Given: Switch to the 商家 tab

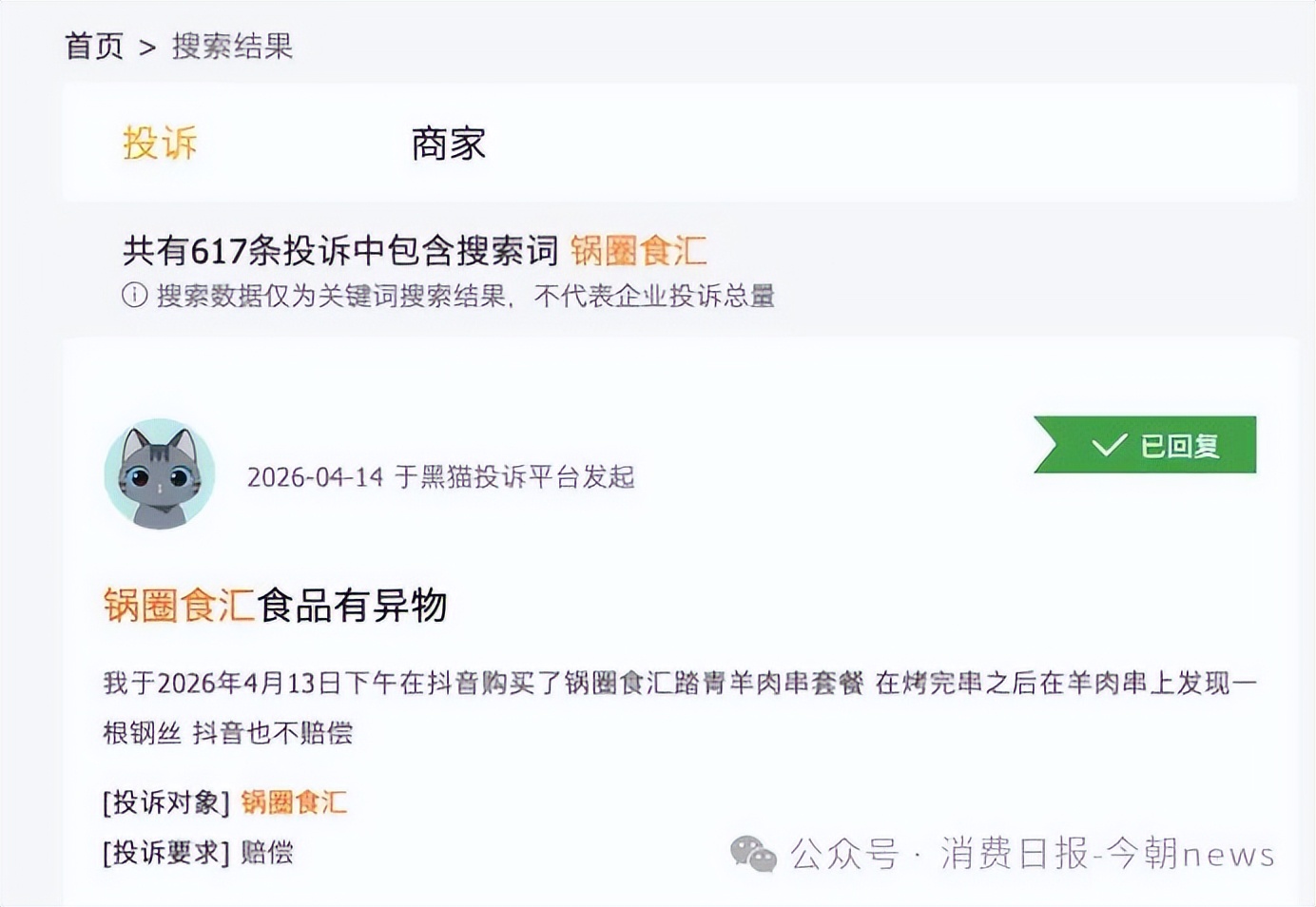Looking at the screenshot, I should pyautogui.click(x=448, y=145).
